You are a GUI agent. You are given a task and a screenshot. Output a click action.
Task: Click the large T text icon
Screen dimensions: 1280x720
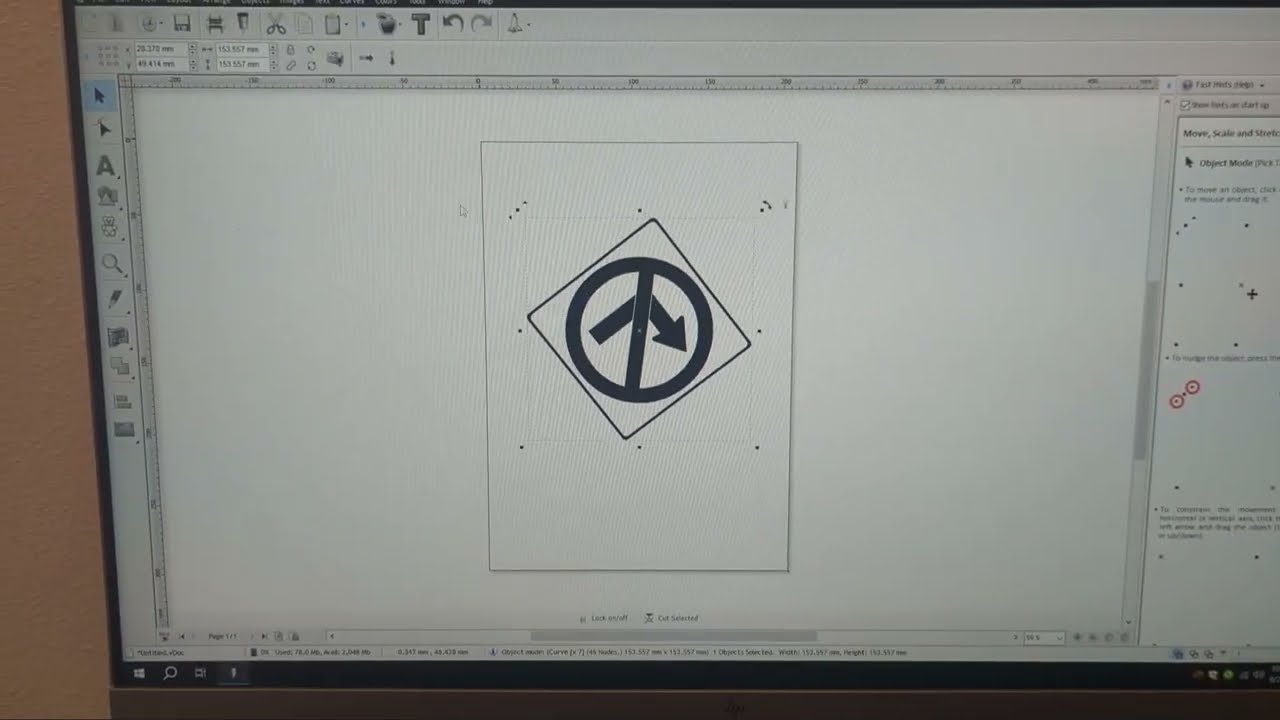420,24
